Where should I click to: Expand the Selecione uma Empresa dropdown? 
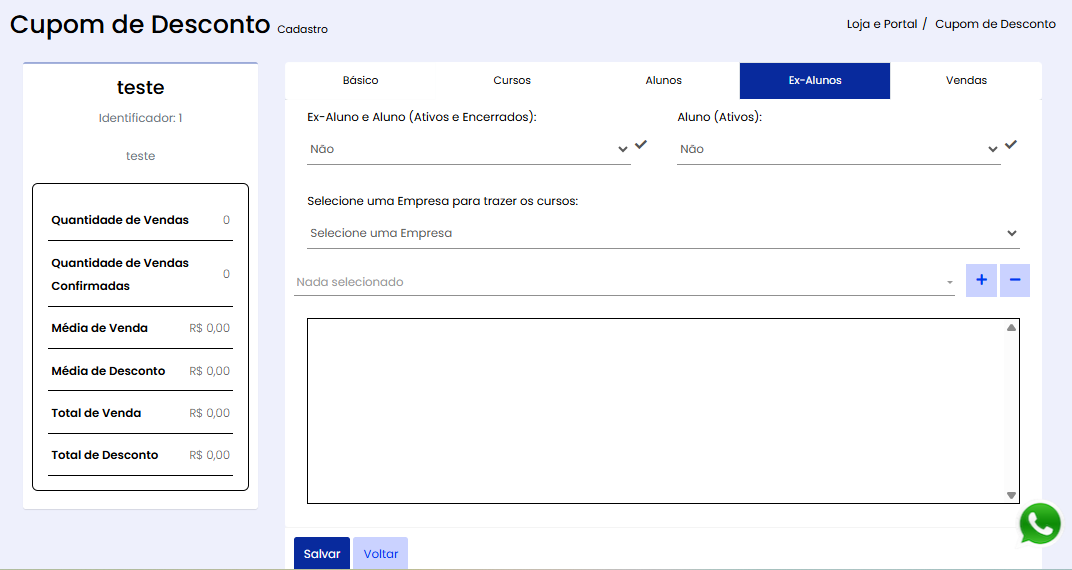(663, 233)
